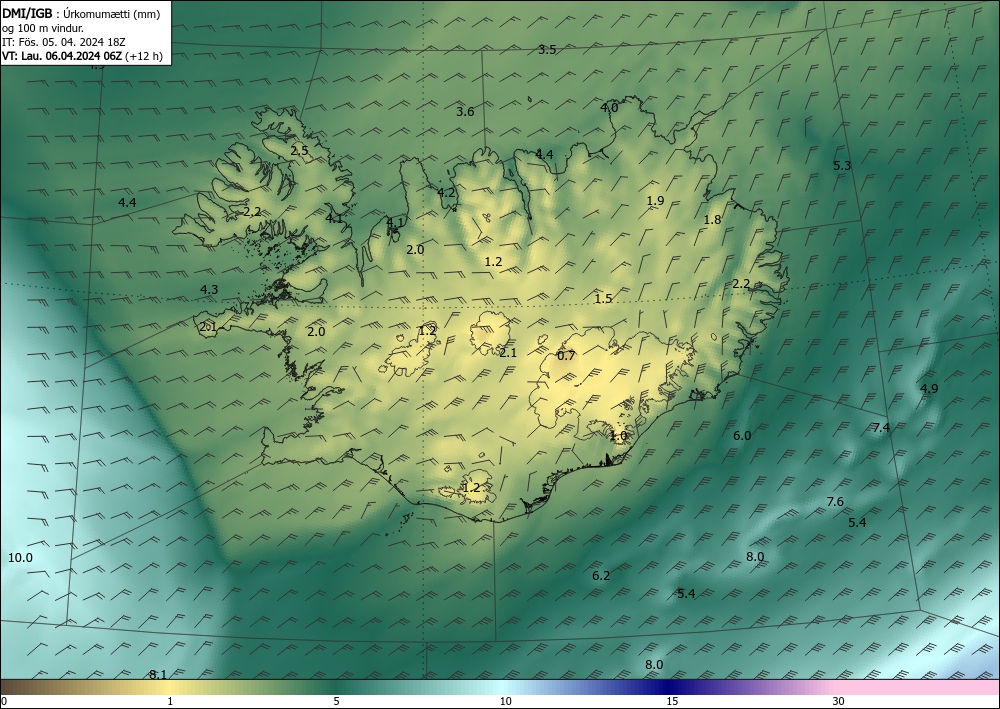The width and height of the screenshot is (1000, 709).
Task: Click the DMI/IGB Úrkomumætti (mm) title line
Action: coord(81,13)
